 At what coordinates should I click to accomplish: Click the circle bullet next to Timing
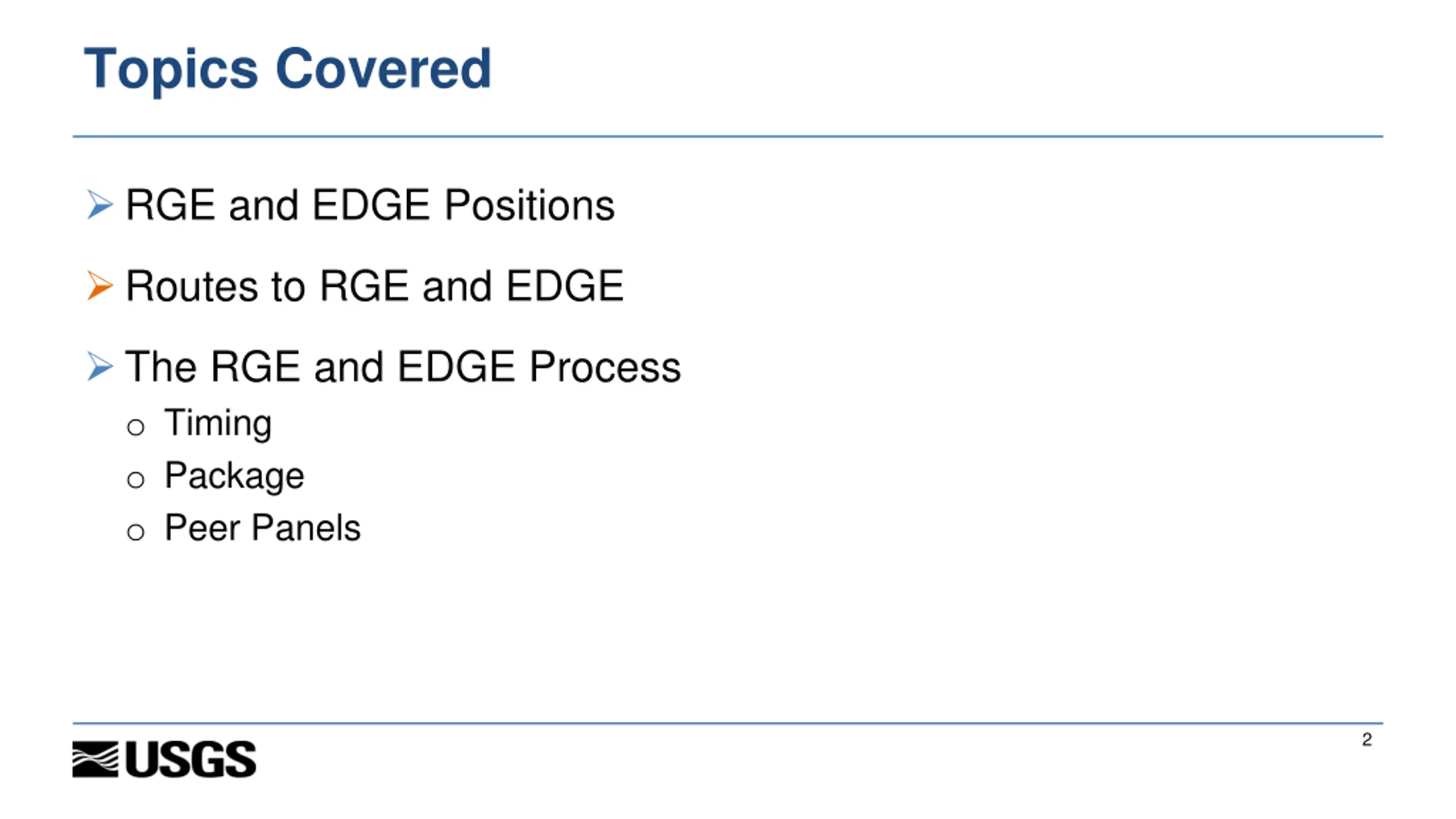click(x=135, y=427)
